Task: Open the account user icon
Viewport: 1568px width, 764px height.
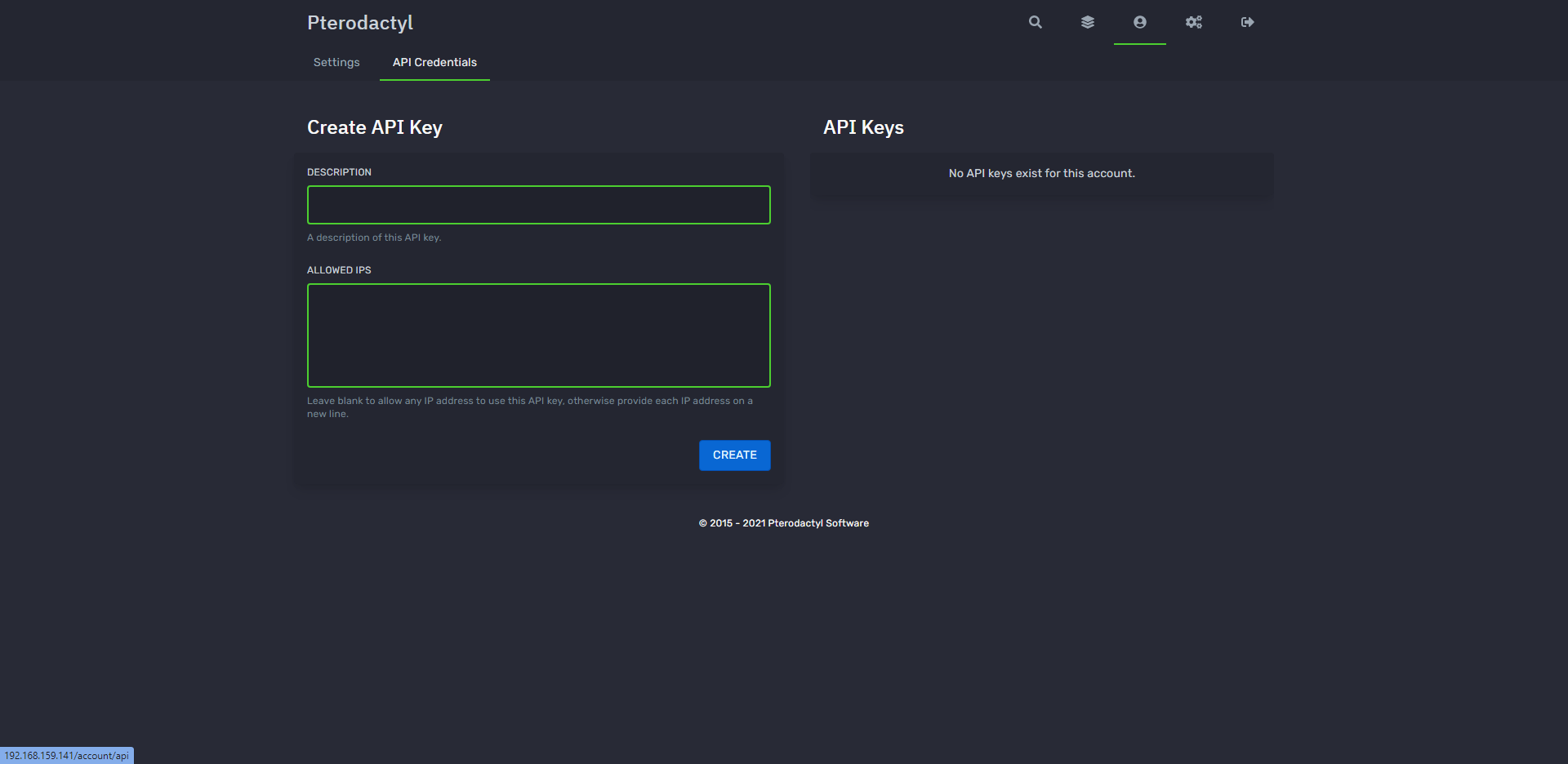Action: pos(1139,22)
